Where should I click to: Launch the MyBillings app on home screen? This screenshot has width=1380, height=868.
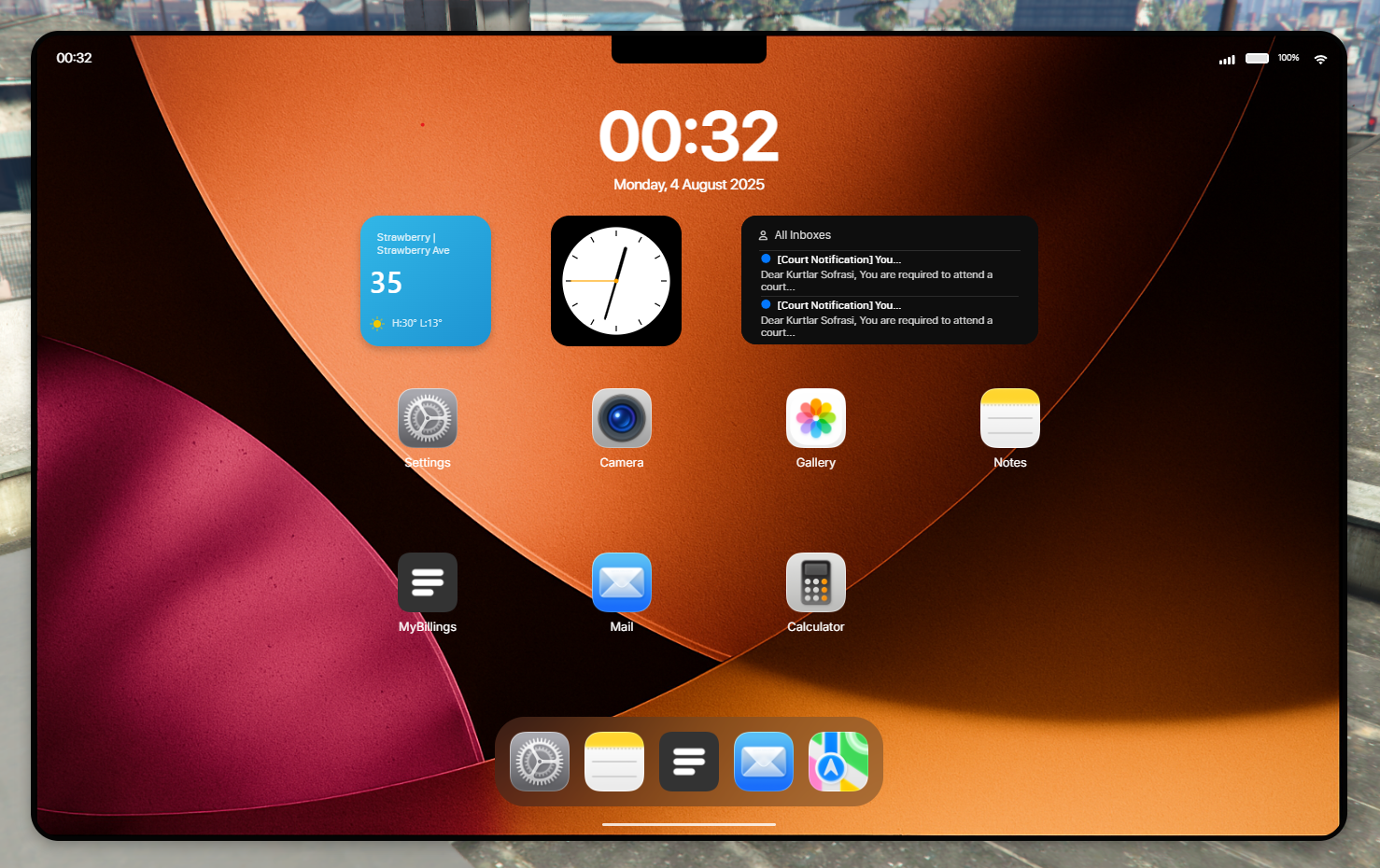428,582
